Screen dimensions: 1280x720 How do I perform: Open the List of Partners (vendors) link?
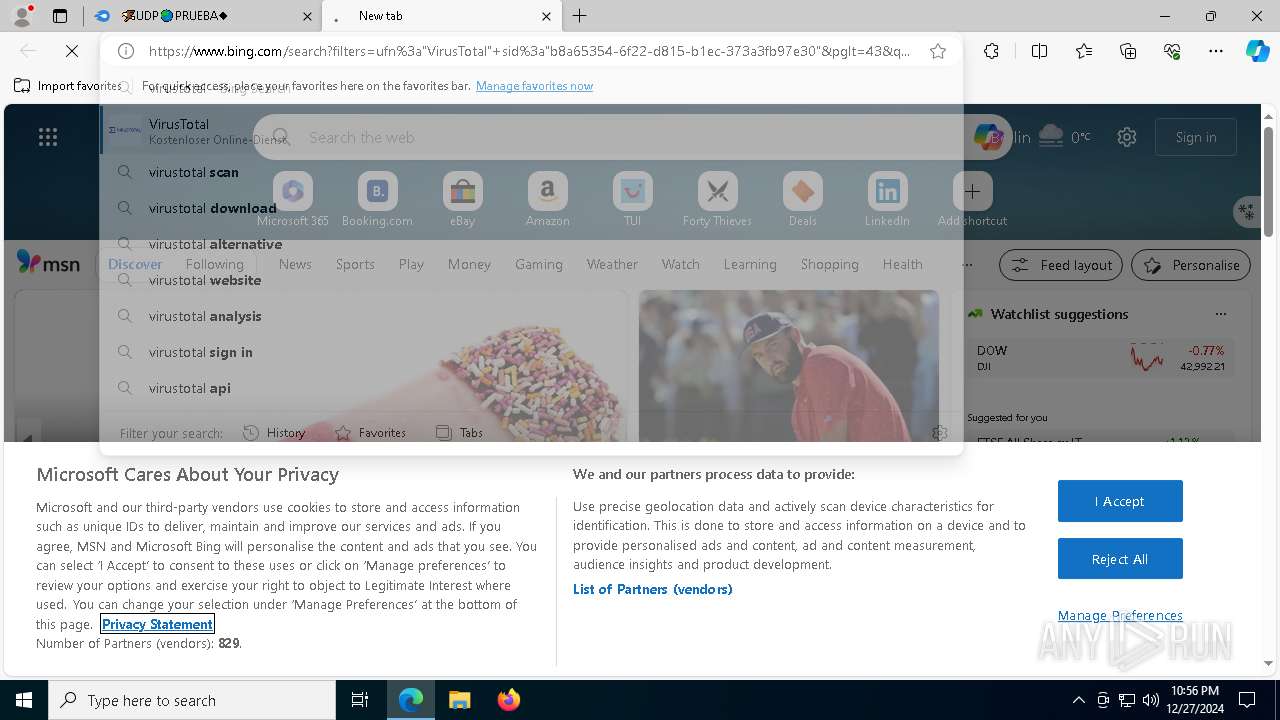[652, 589]
